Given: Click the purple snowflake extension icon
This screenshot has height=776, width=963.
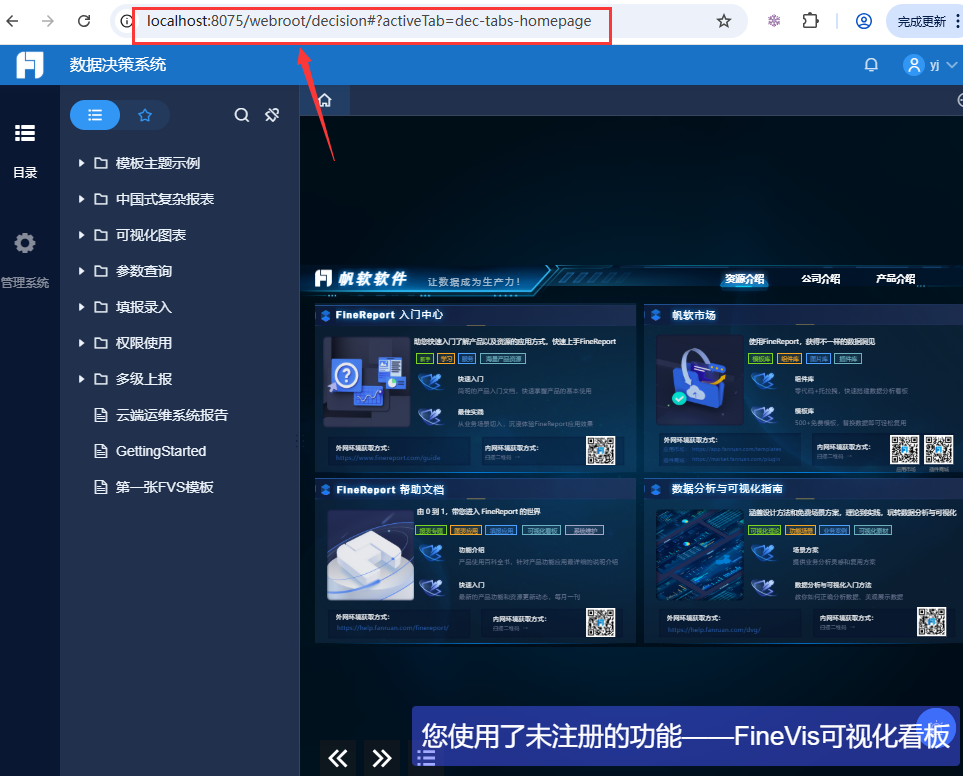Looking at the screenshot, I should click(x=774, y=21).
